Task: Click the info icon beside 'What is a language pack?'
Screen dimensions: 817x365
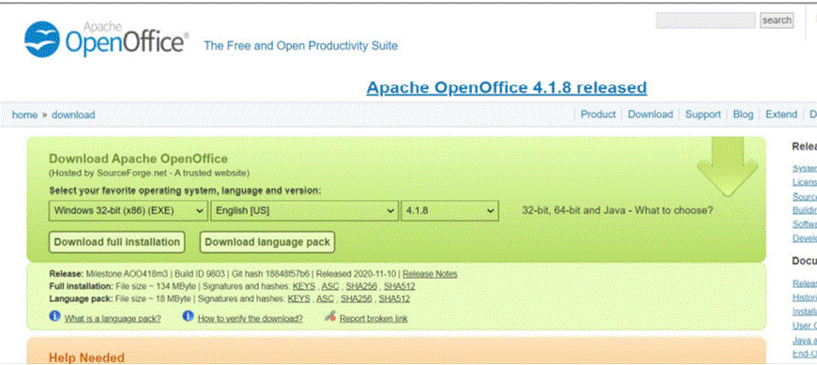Action: [55, 316]
